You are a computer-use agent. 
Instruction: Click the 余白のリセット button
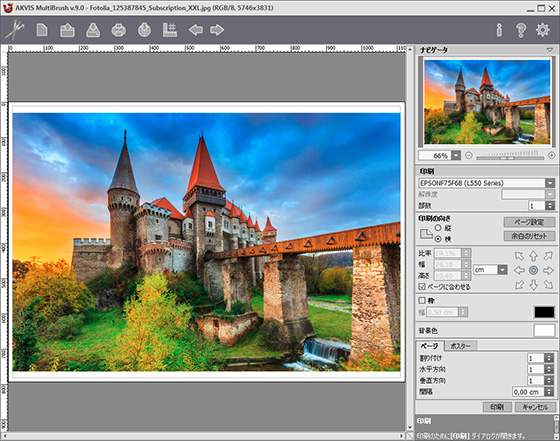pos(529,236)
